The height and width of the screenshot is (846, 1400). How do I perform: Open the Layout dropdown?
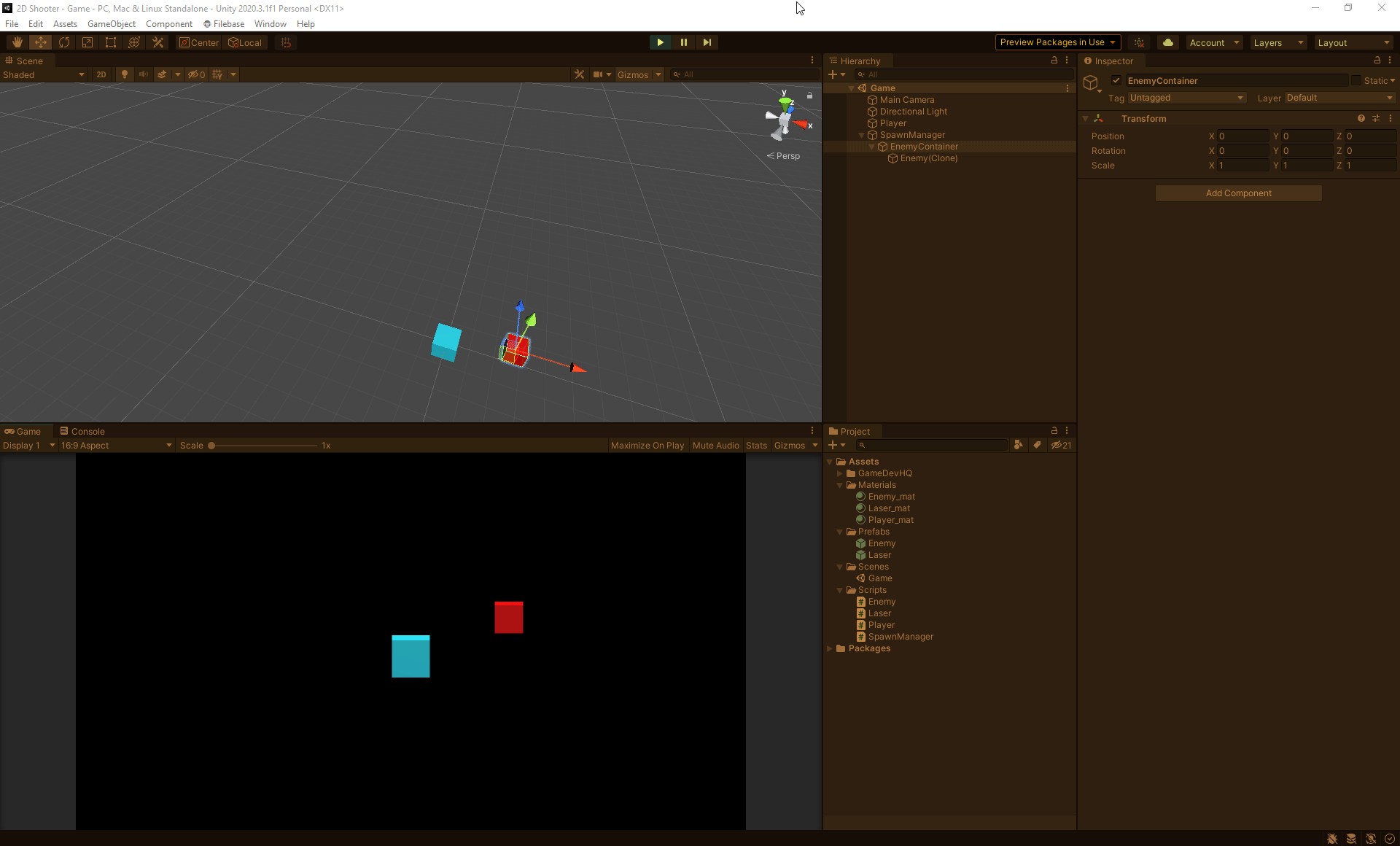click(1353, 42)
